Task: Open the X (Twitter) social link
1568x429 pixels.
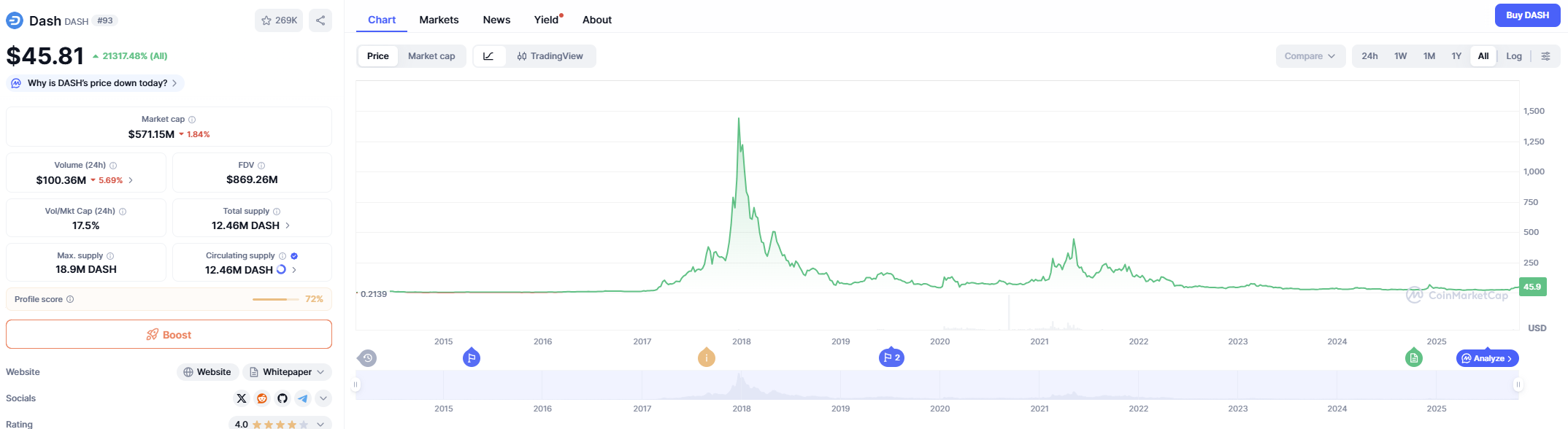Action: coord(242,398)
